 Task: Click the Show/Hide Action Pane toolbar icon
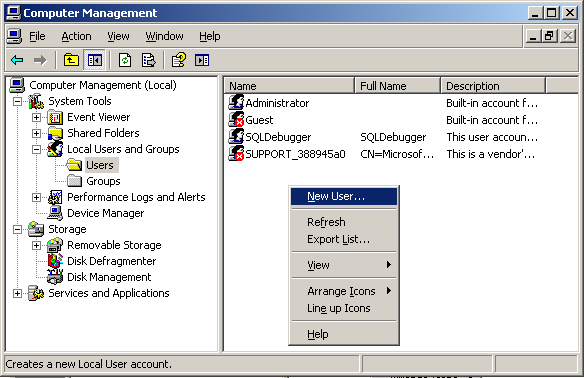tap(202, 60)
